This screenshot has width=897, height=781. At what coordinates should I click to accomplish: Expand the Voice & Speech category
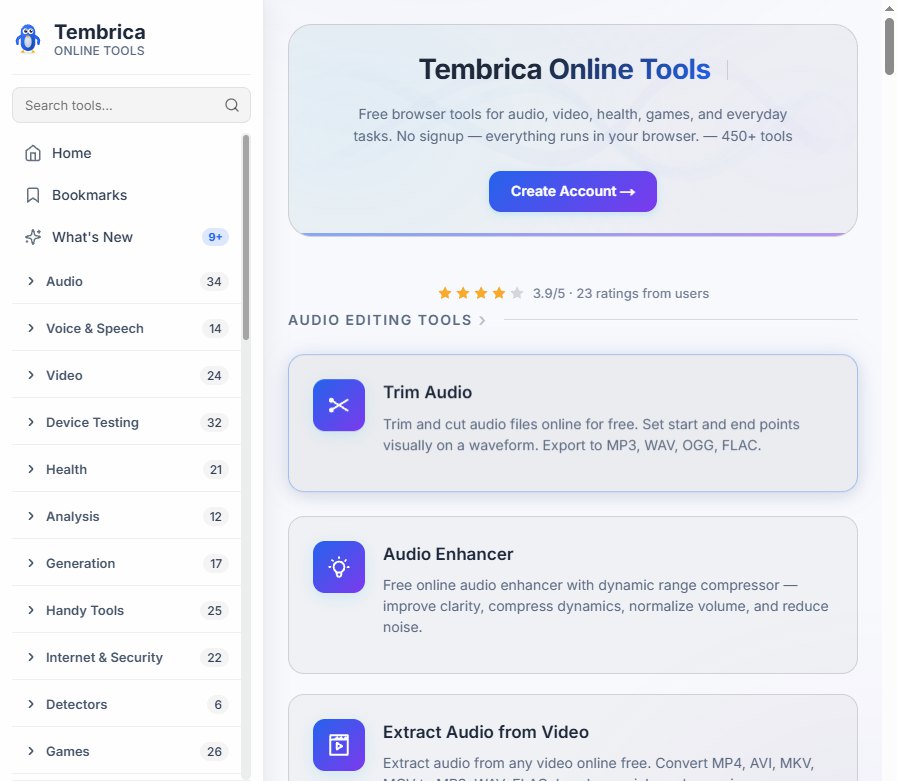pyautogui.click(x=126, y=328)
